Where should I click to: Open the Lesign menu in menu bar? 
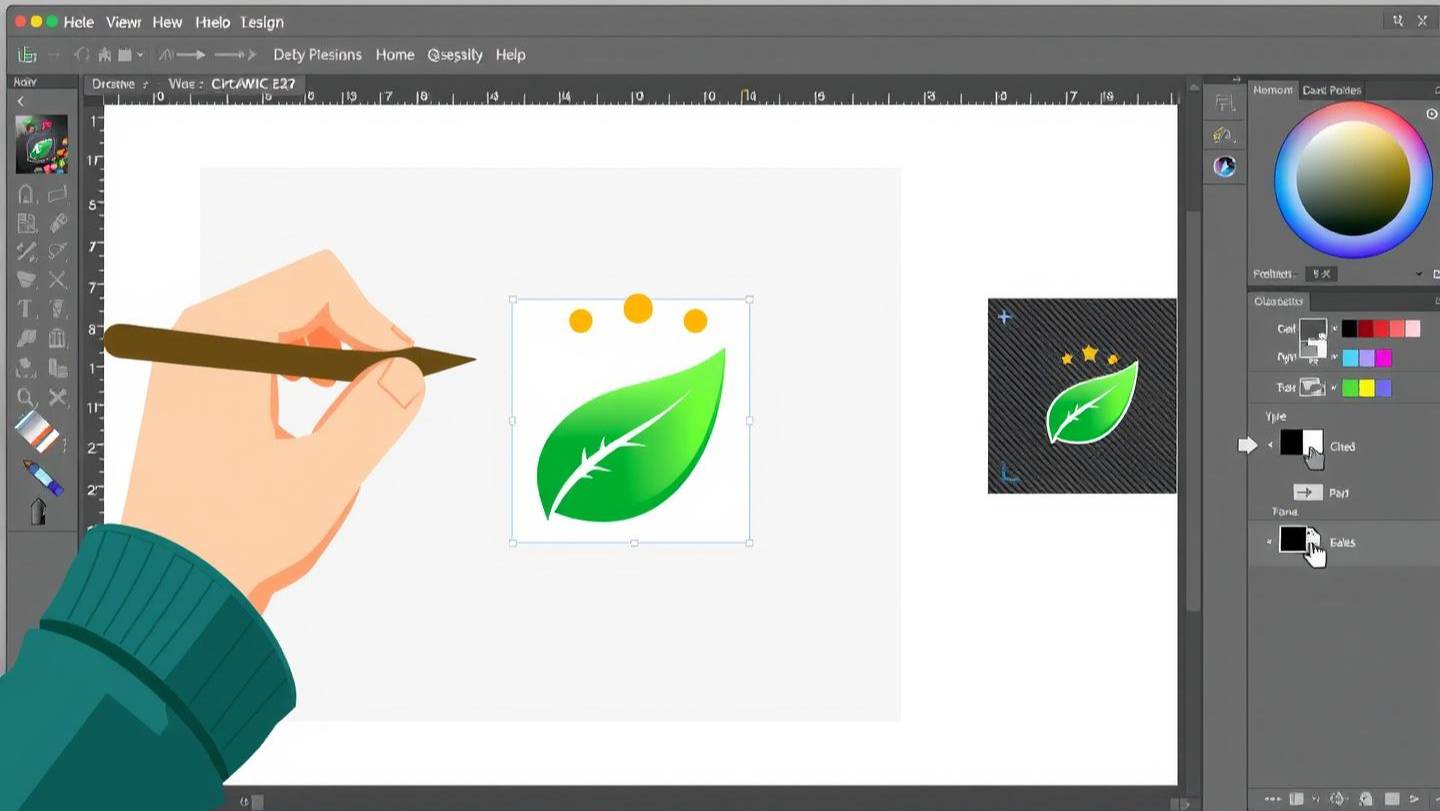click(261, 21)
